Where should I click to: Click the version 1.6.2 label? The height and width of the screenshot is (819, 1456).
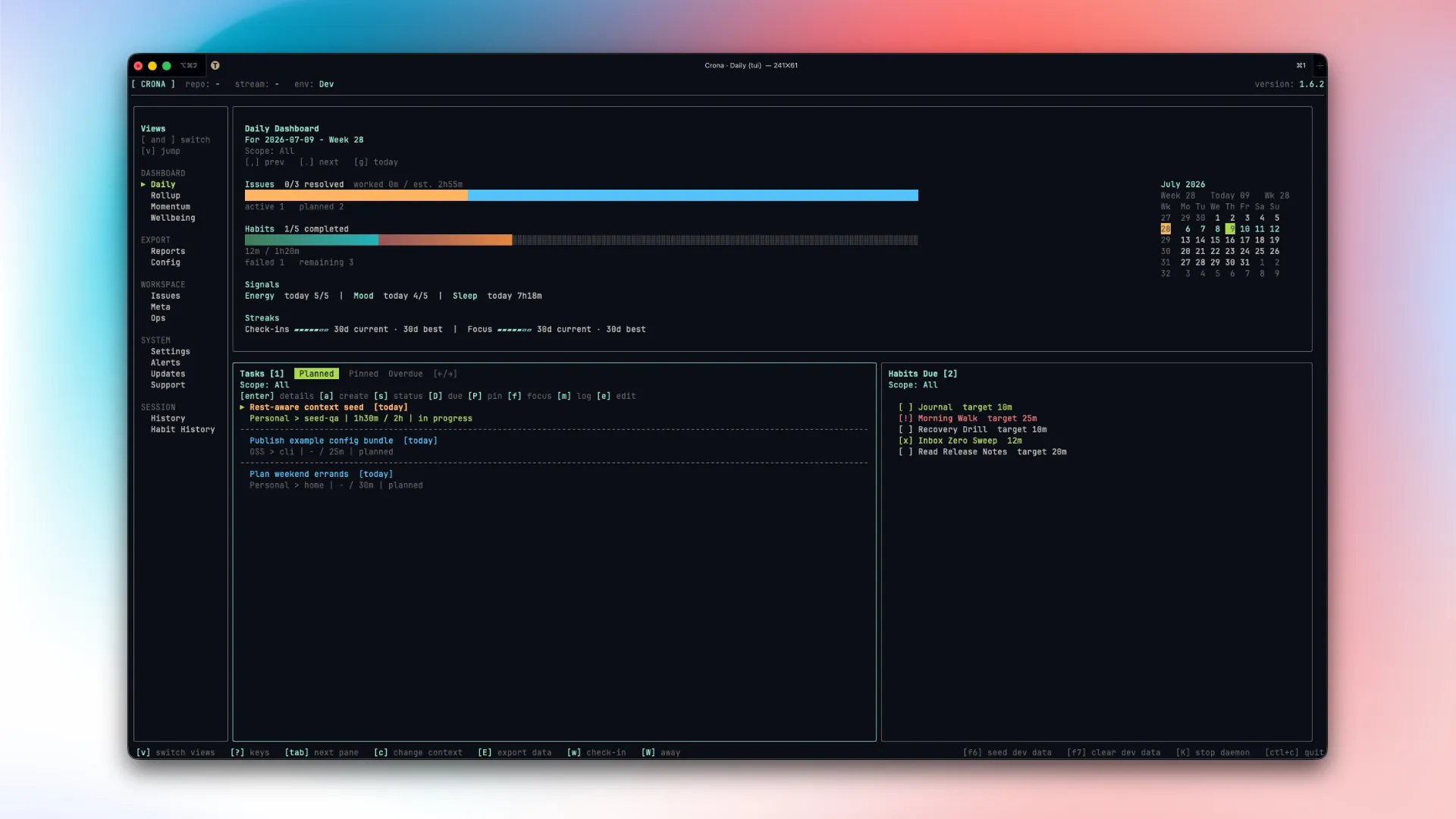1289,84
